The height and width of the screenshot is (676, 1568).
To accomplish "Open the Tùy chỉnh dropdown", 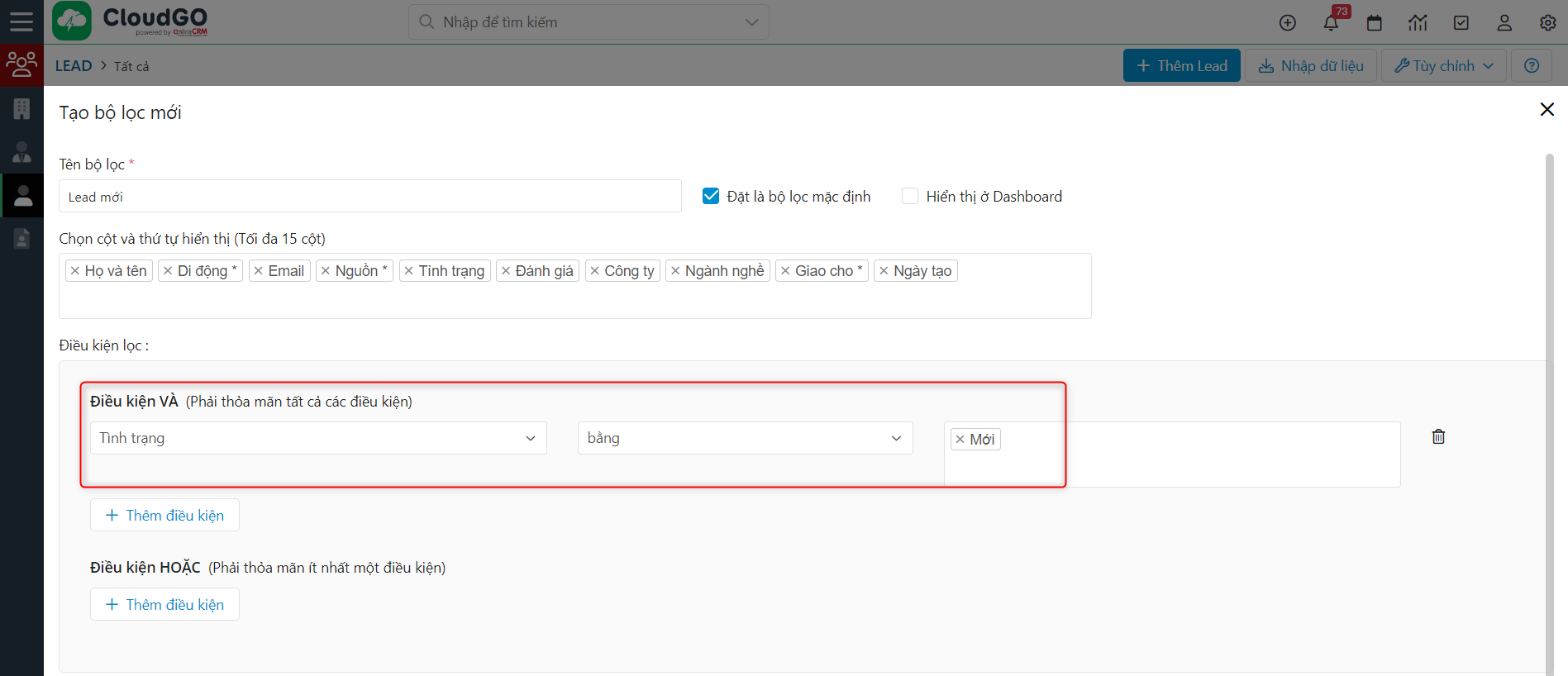I will coord(1443,65).
